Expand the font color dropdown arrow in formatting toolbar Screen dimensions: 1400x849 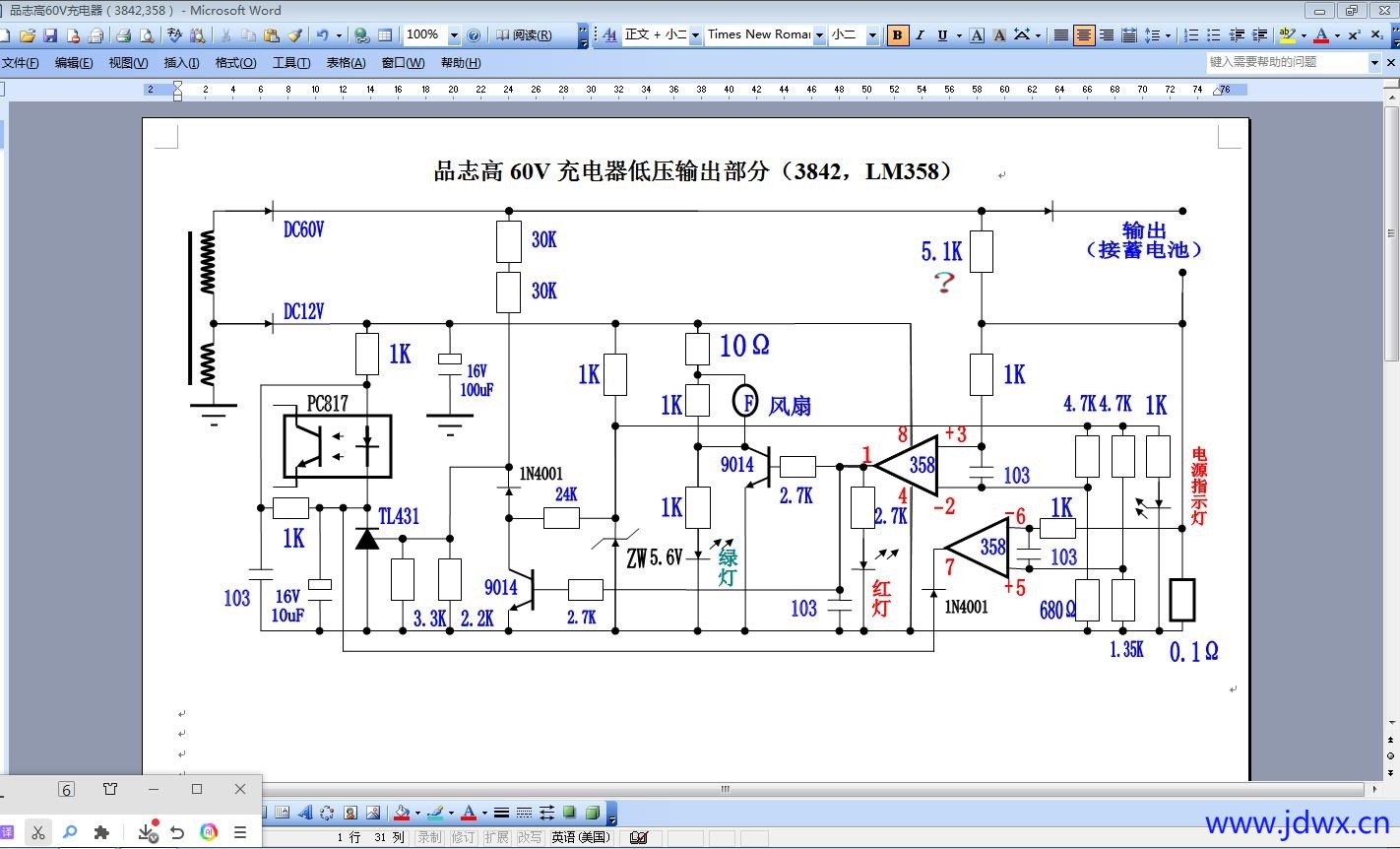[x=1337, y=35]
